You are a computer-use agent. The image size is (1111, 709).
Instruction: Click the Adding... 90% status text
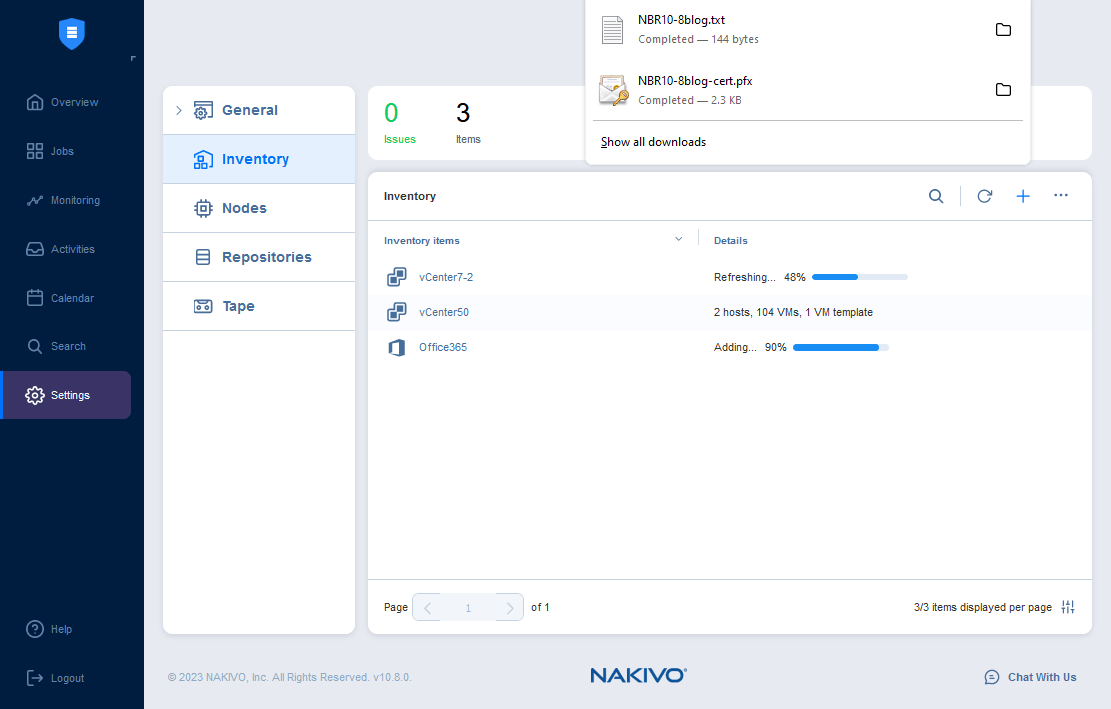click(x=750, y=347)
